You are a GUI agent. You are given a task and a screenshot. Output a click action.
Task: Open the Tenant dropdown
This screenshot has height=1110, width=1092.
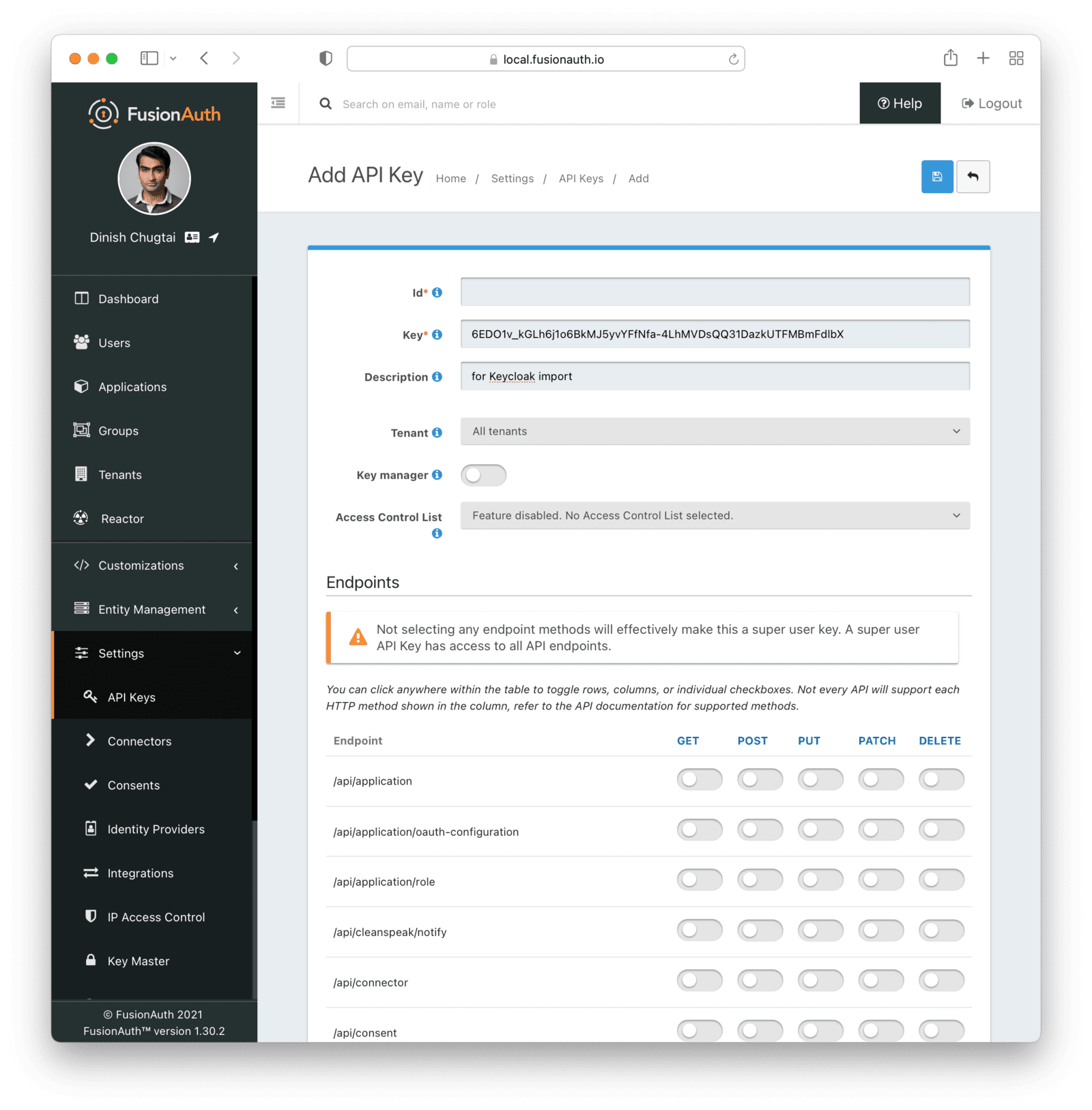715,431
